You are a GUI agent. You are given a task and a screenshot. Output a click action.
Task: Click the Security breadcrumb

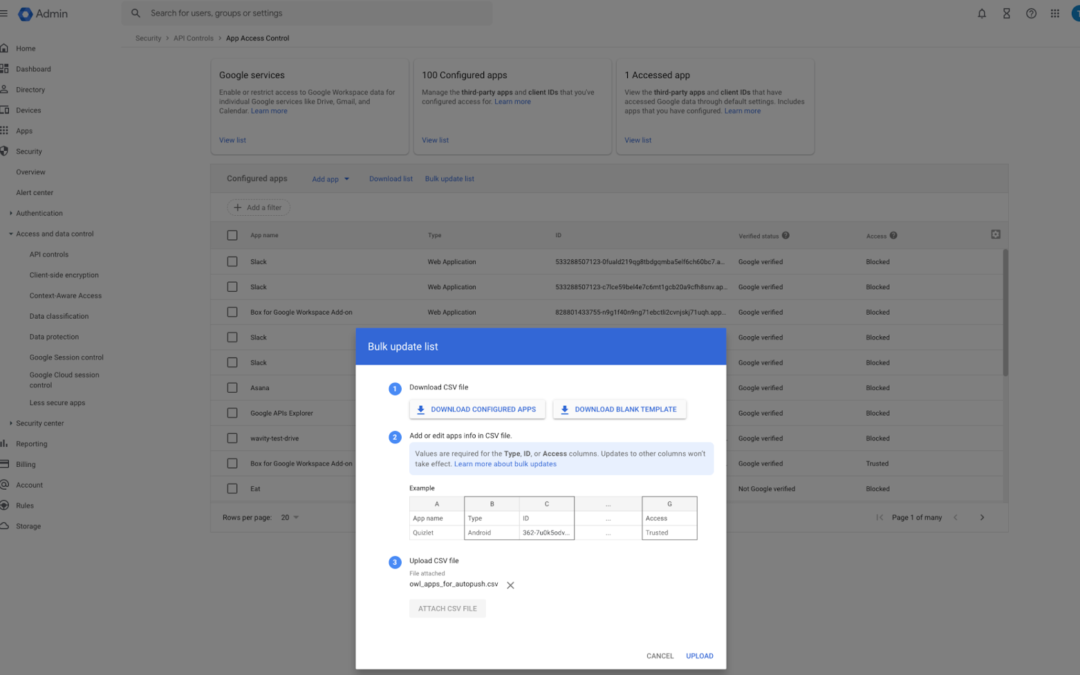(148, 39)
